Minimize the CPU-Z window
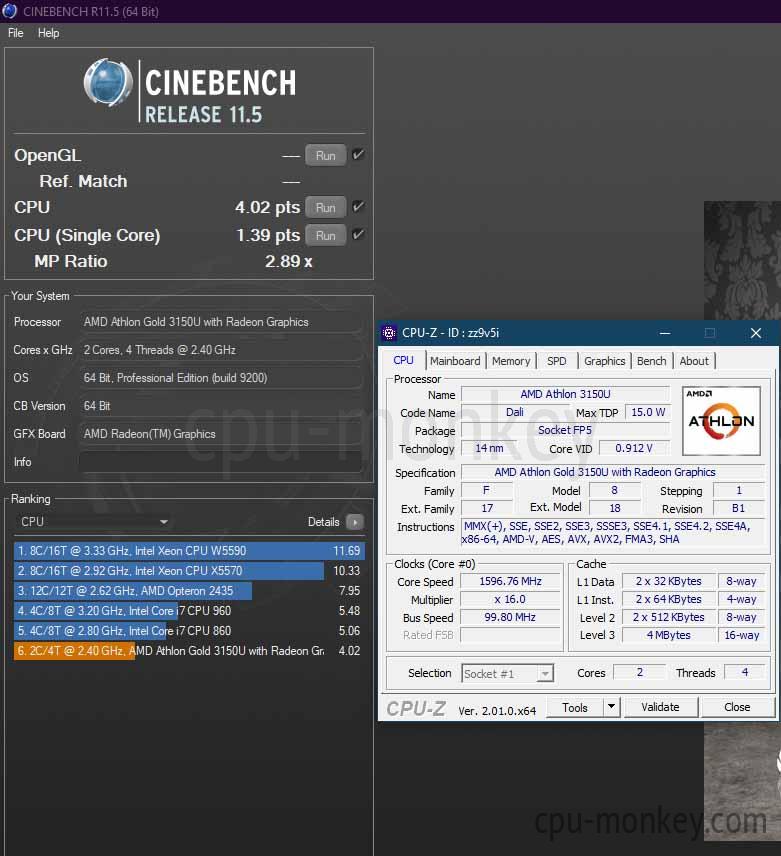Screen dimensions: 781x856 coord(665,333)
